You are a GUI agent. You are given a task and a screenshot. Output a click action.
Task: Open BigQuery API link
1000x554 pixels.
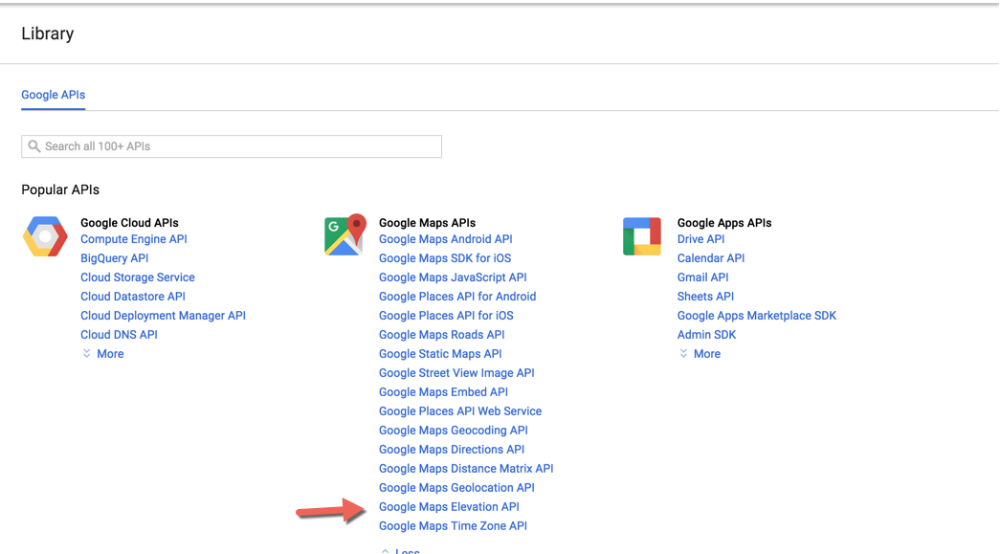(x=114, y=258)
